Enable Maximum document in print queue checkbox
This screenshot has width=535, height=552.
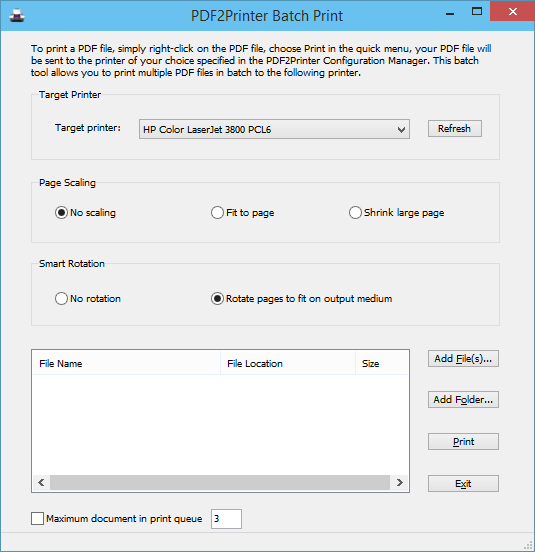tap(37, 519)
